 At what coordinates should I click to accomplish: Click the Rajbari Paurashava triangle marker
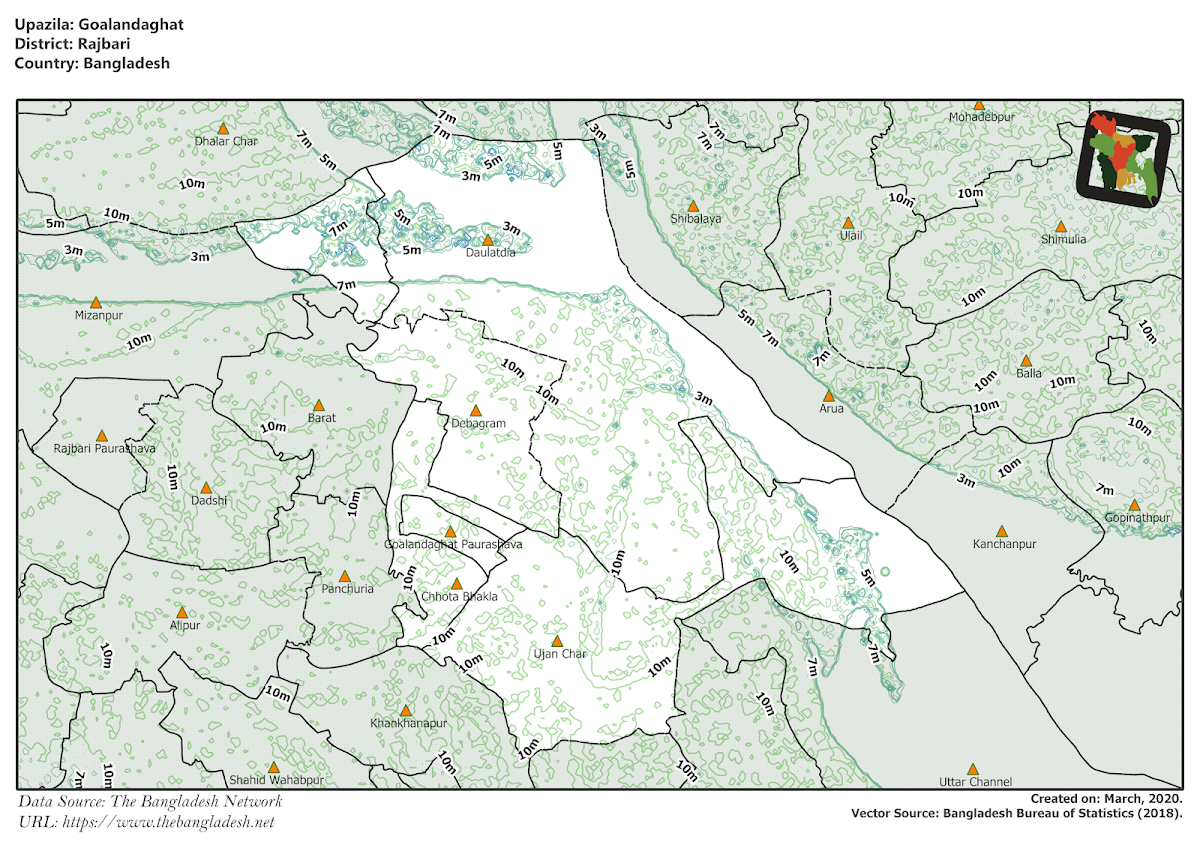point(102,436)
